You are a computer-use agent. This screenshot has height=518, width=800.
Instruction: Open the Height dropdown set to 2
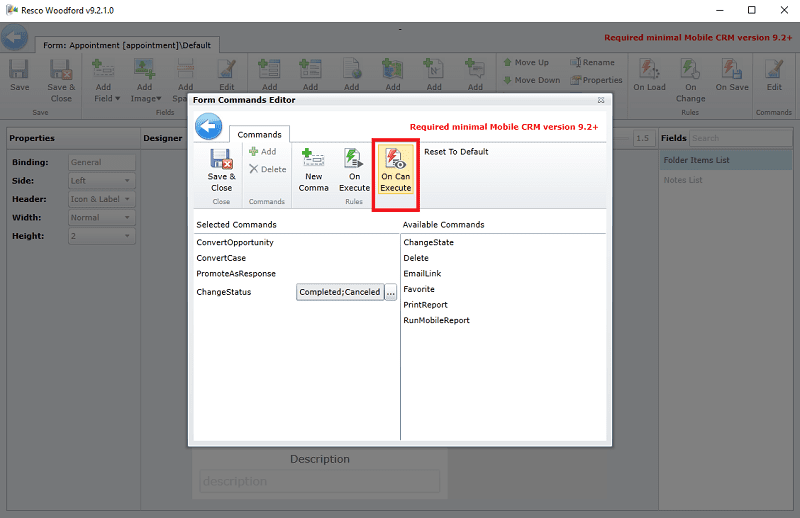102,236
